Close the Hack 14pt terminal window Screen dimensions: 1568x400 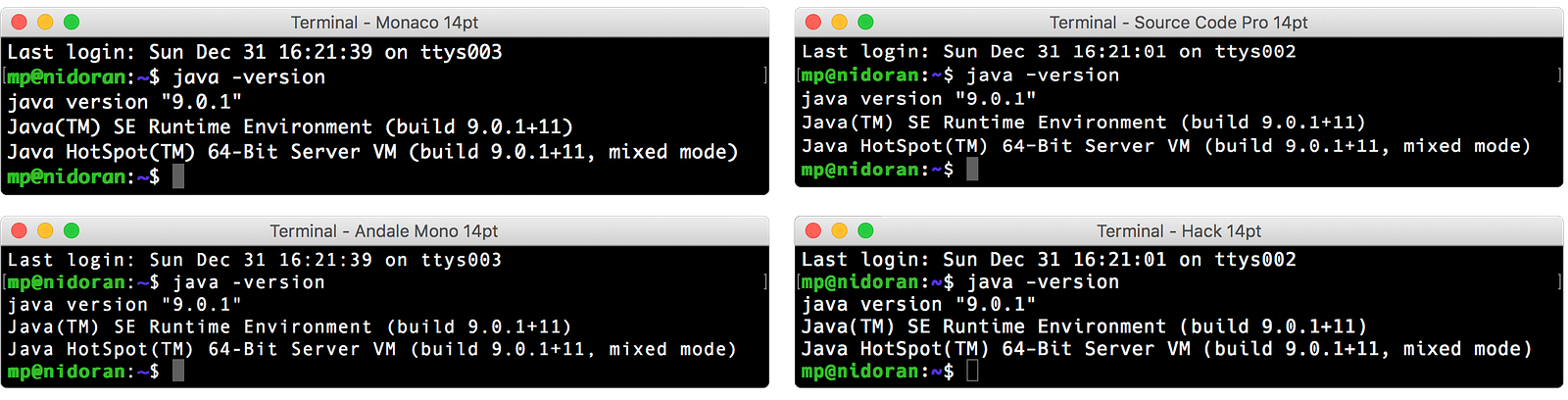(x=812, y=230)
